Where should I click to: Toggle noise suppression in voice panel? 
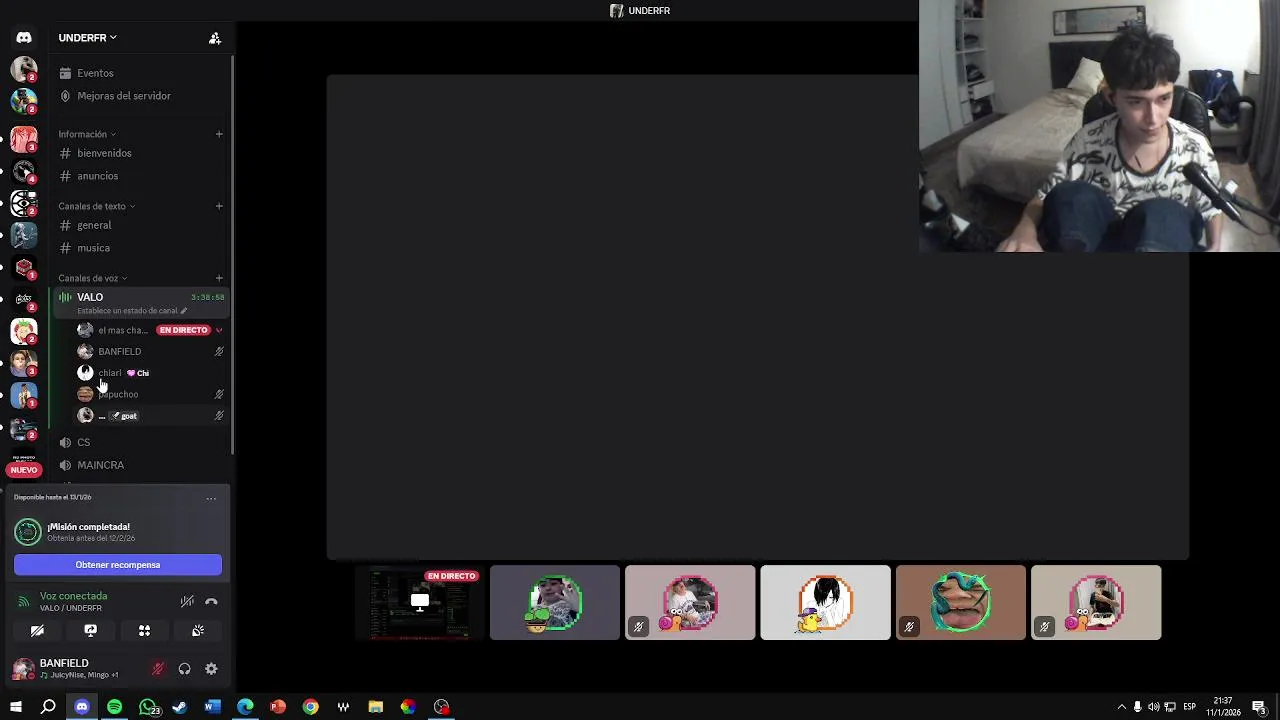tap(187, 602)
